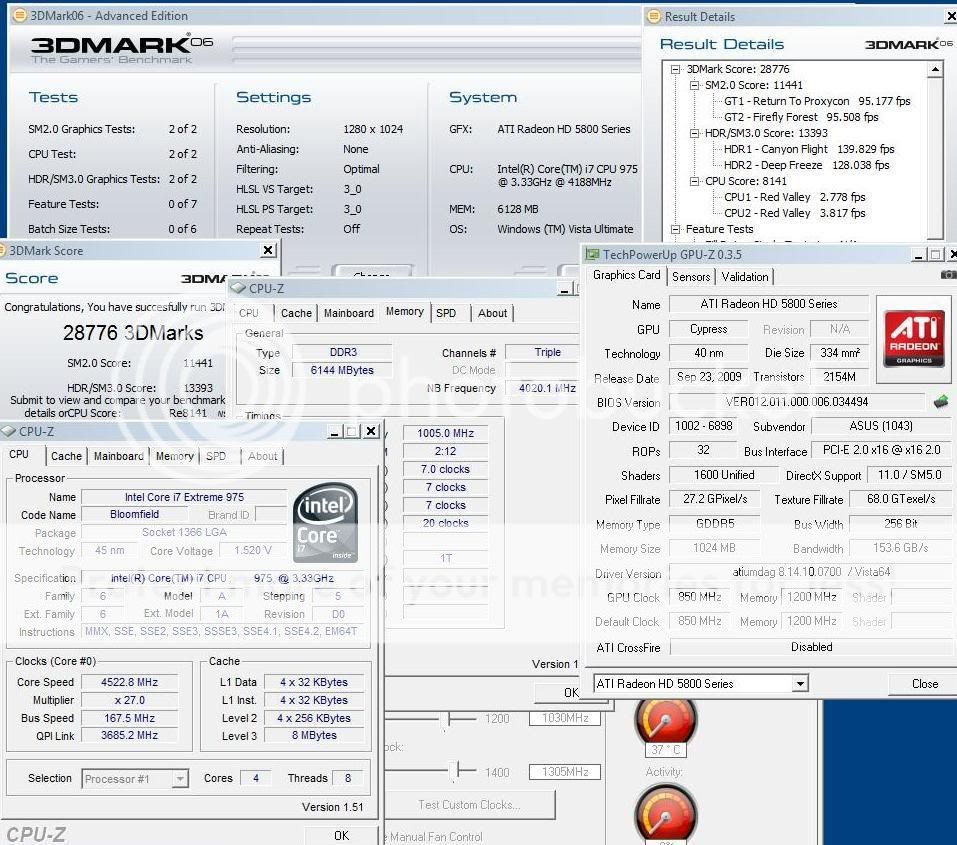Collapse the CPU Score tree node
957x845 pixels.
[696, 182]
